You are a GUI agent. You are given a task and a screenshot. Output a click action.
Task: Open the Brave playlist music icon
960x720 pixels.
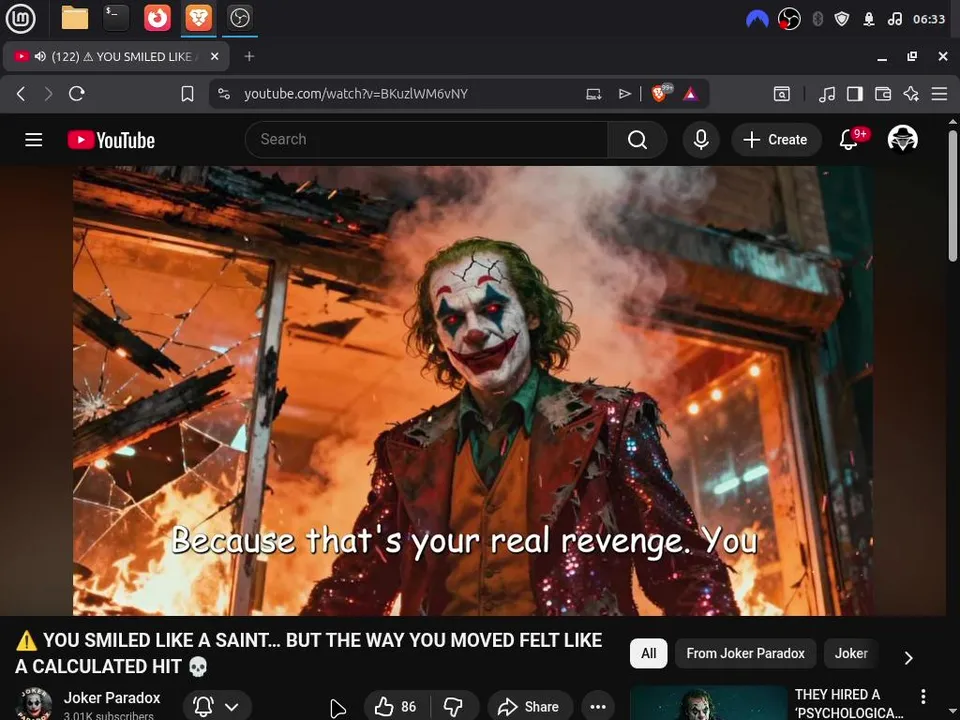pyautogui.click(x=827, y=94)
